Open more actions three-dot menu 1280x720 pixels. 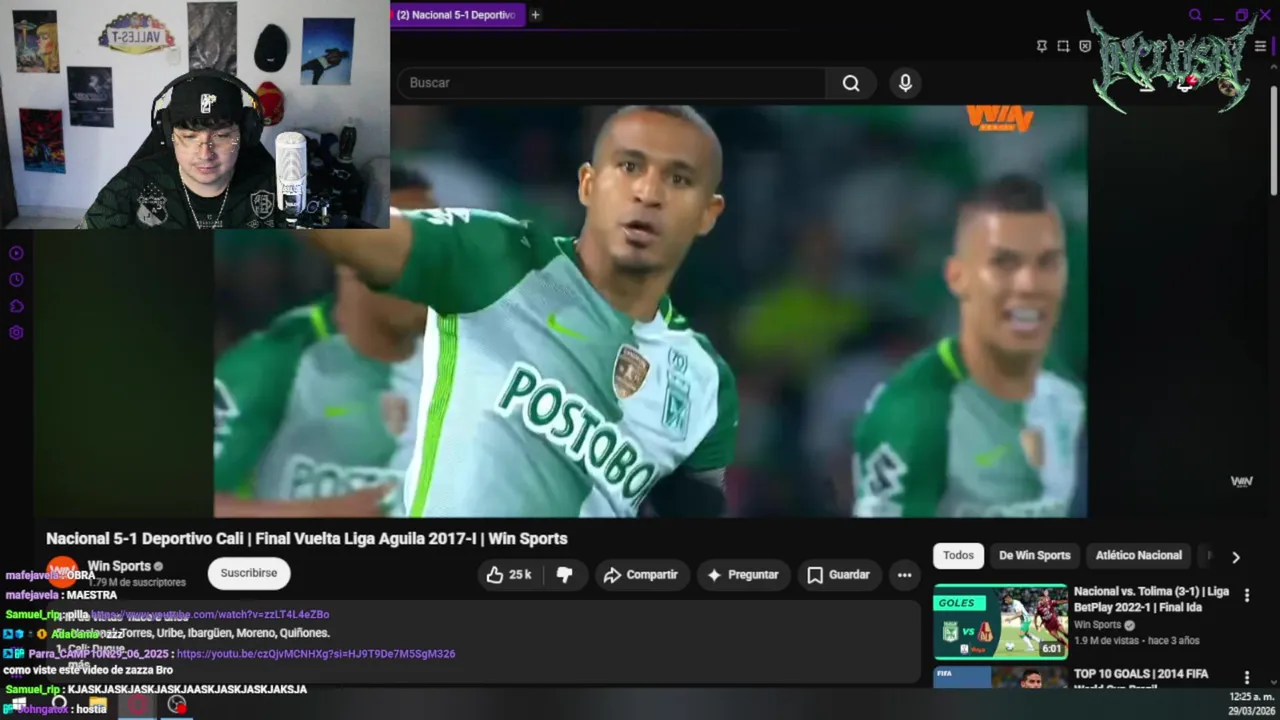(x=904, y=575)
